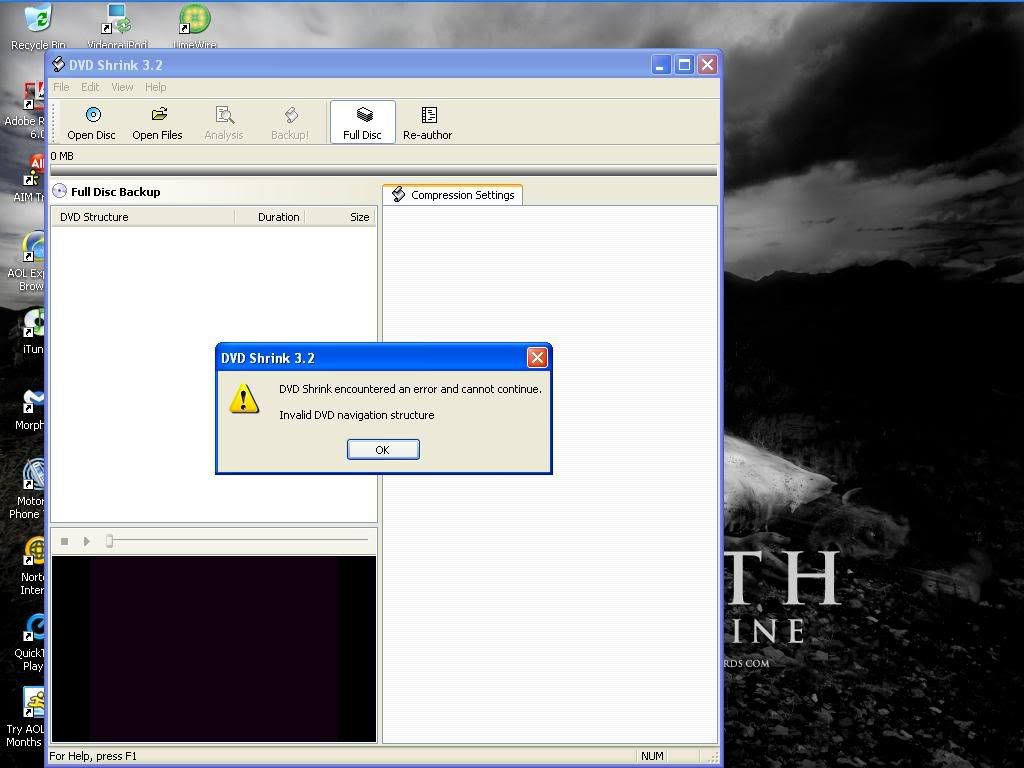Select the Recycle Bin desktop icon

[x=38, y=26]
